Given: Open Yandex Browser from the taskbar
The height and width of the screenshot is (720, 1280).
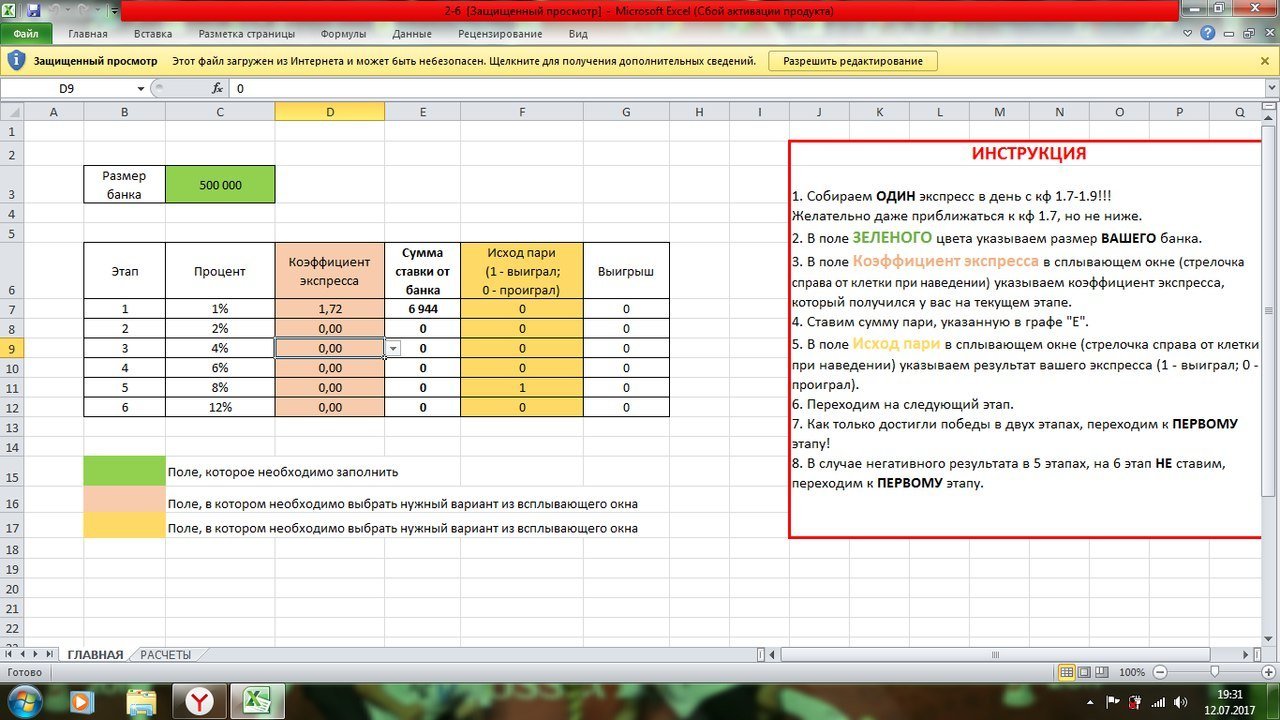Looking at the screenshot, I should (200, 700).
